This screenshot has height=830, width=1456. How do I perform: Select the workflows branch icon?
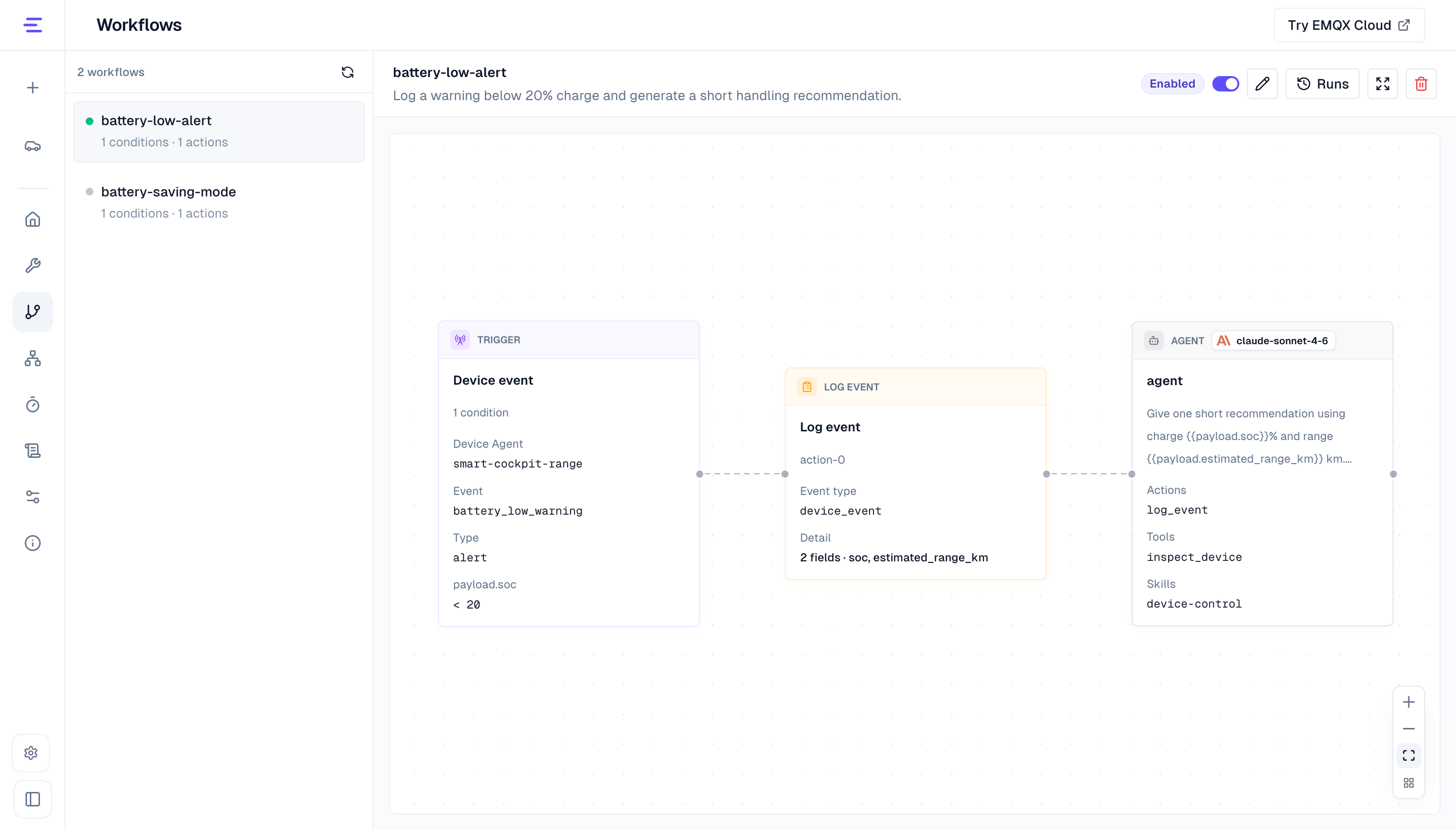(32, 312)
